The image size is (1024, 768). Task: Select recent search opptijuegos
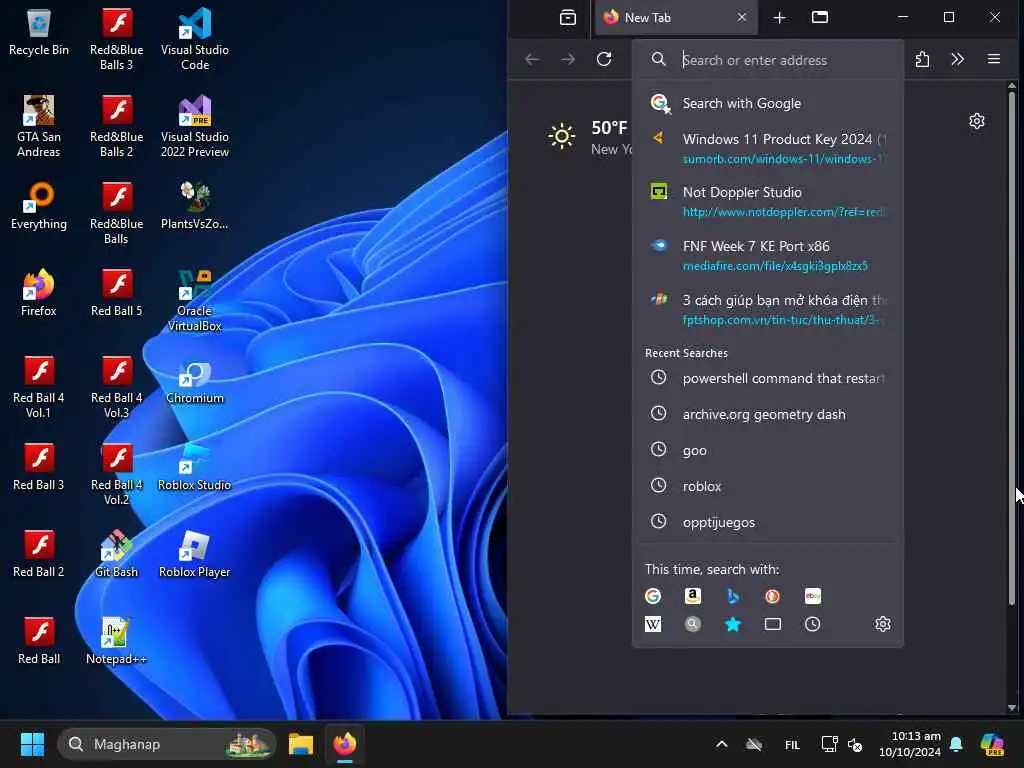point(767,522)
